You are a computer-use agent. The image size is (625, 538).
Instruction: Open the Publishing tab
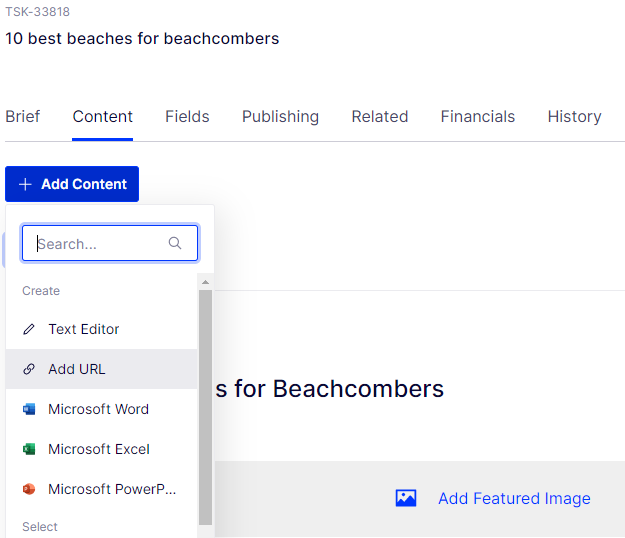(x=280, y=116)
